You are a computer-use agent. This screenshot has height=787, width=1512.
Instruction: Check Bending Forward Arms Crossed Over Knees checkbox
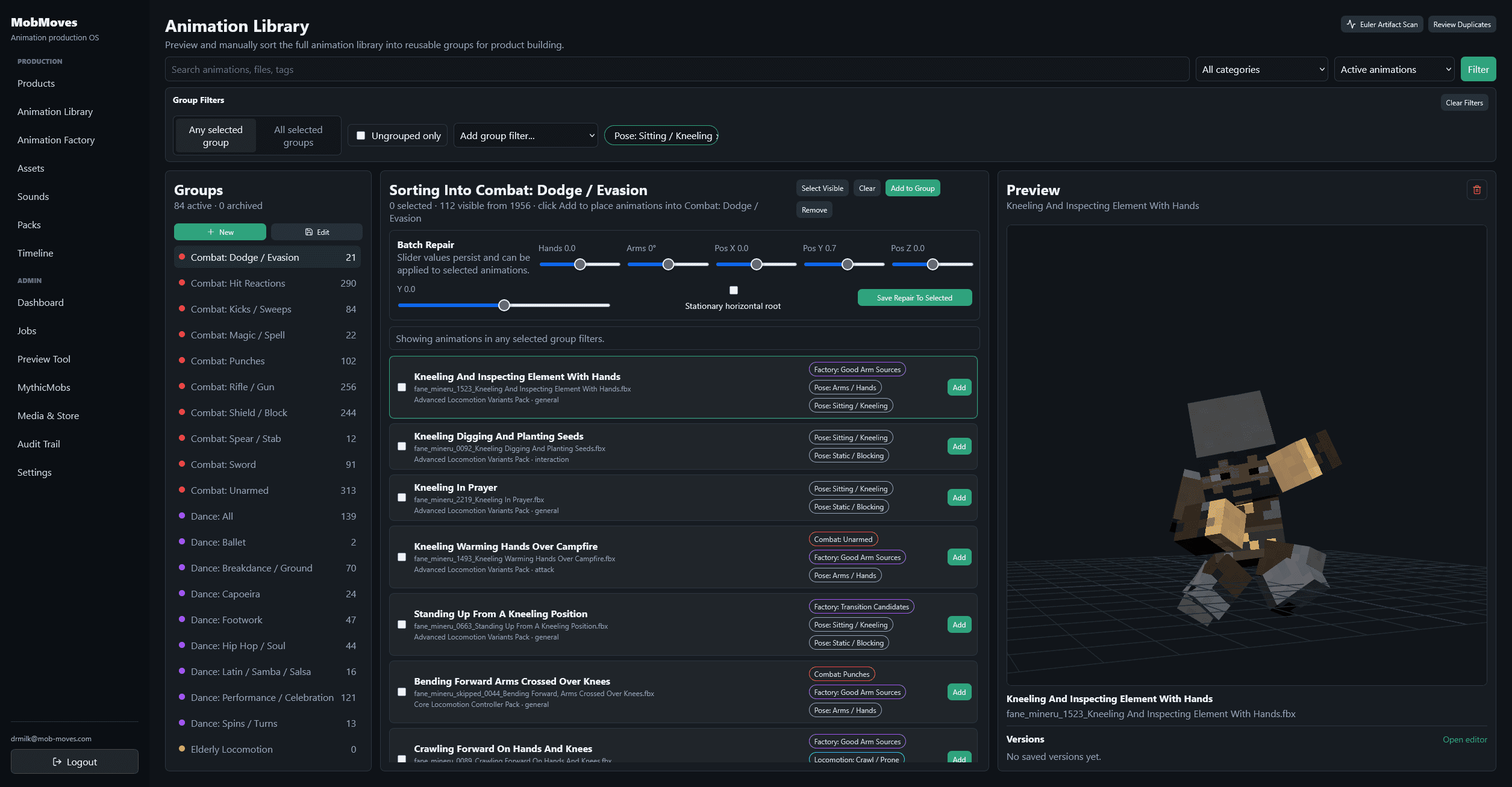402,692
